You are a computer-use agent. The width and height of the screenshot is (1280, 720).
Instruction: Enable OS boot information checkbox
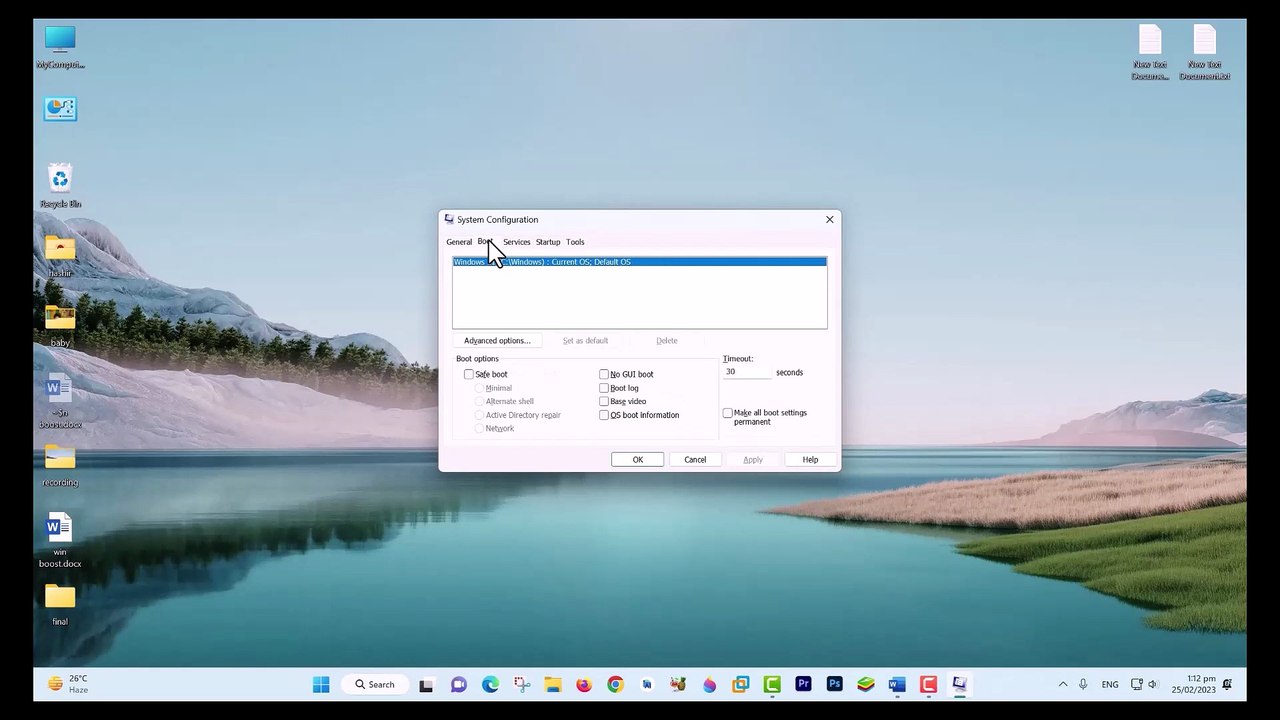coord(604,415)
